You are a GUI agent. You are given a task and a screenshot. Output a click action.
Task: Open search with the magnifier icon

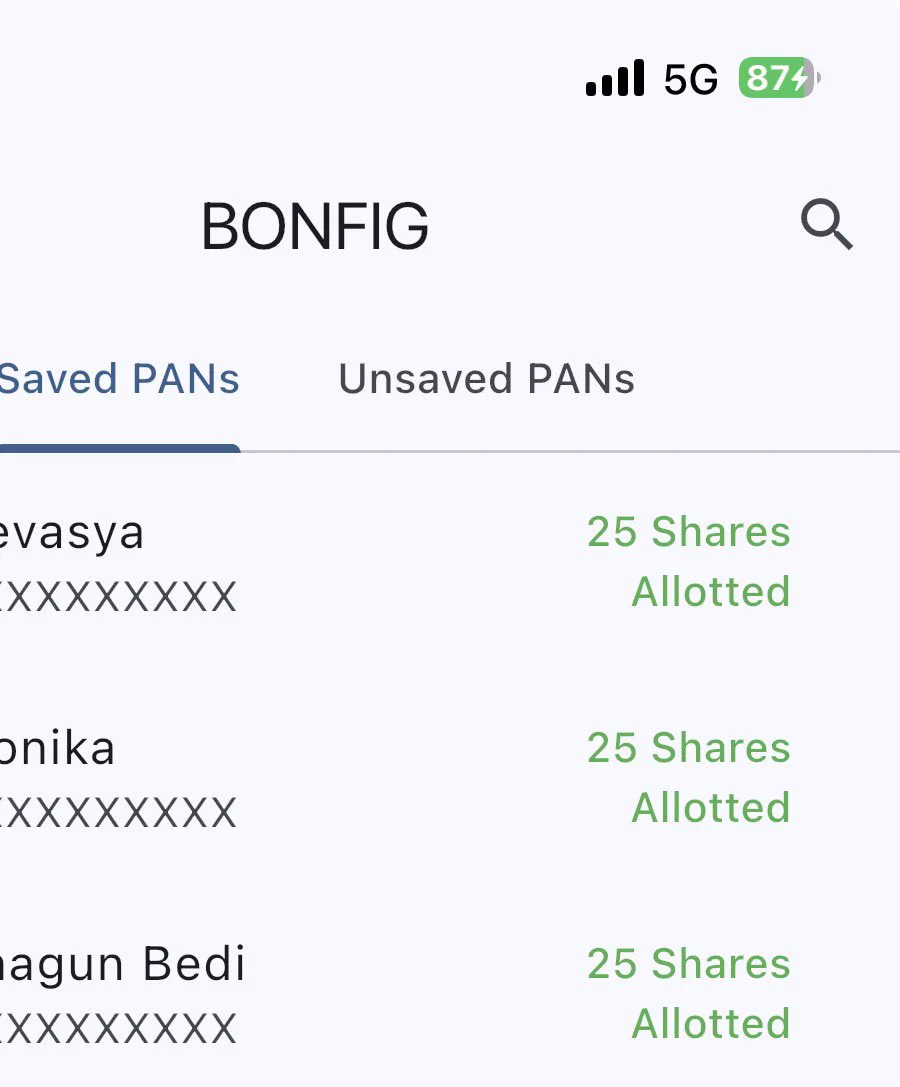[827, 225]
